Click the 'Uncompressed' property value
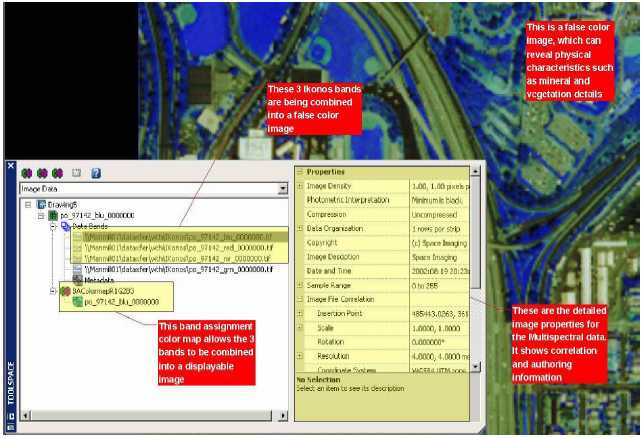Viewport: 642px width, 438px height. click(x=434, y=215)
